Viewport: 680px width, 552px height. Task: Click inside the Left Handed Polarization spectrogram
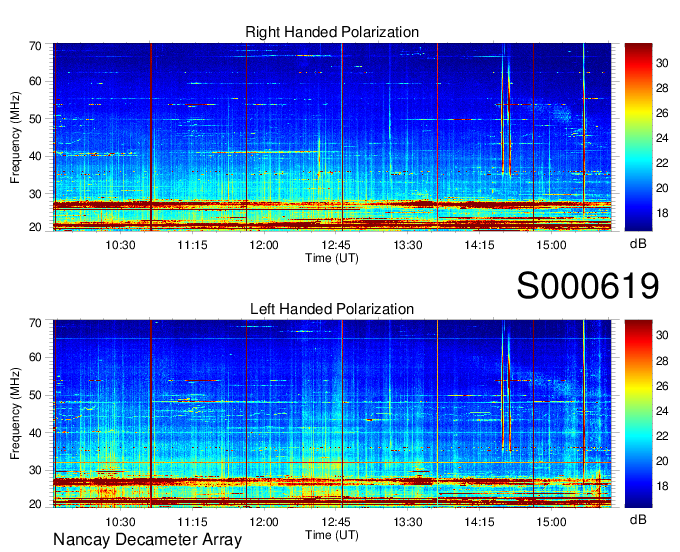click(332, 414)
